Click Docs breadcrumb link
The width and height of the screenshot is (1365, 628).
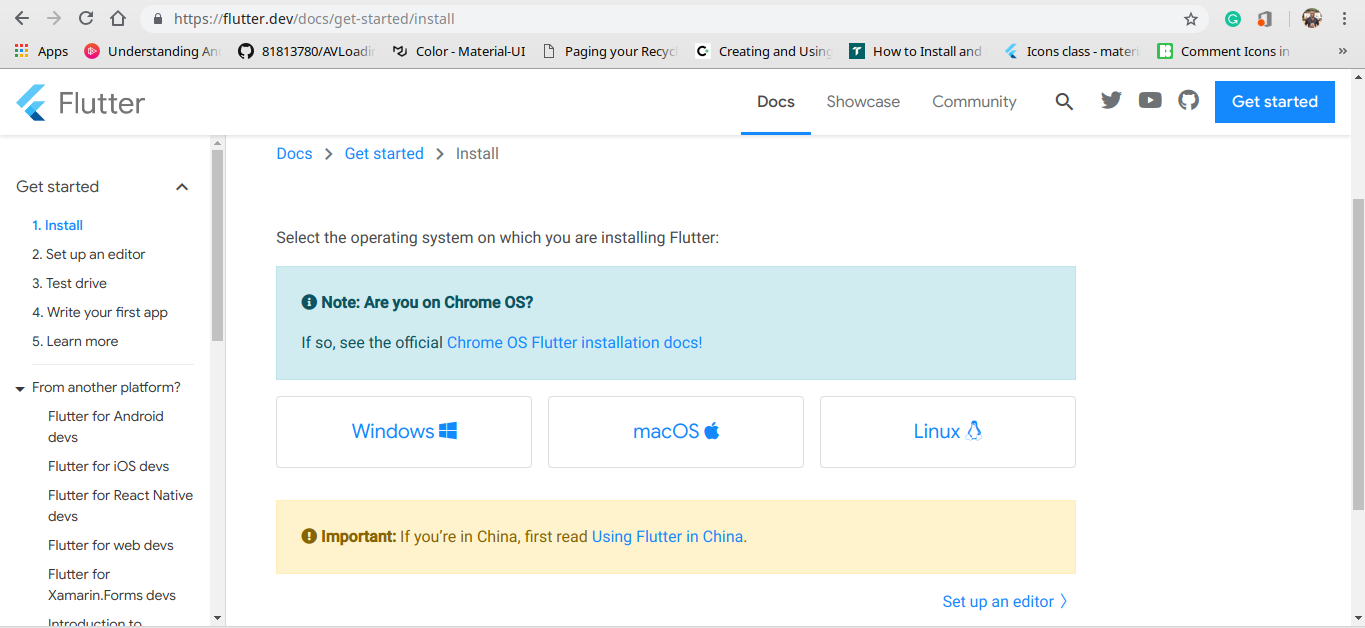pyautogui.click(x=294, y=154)
